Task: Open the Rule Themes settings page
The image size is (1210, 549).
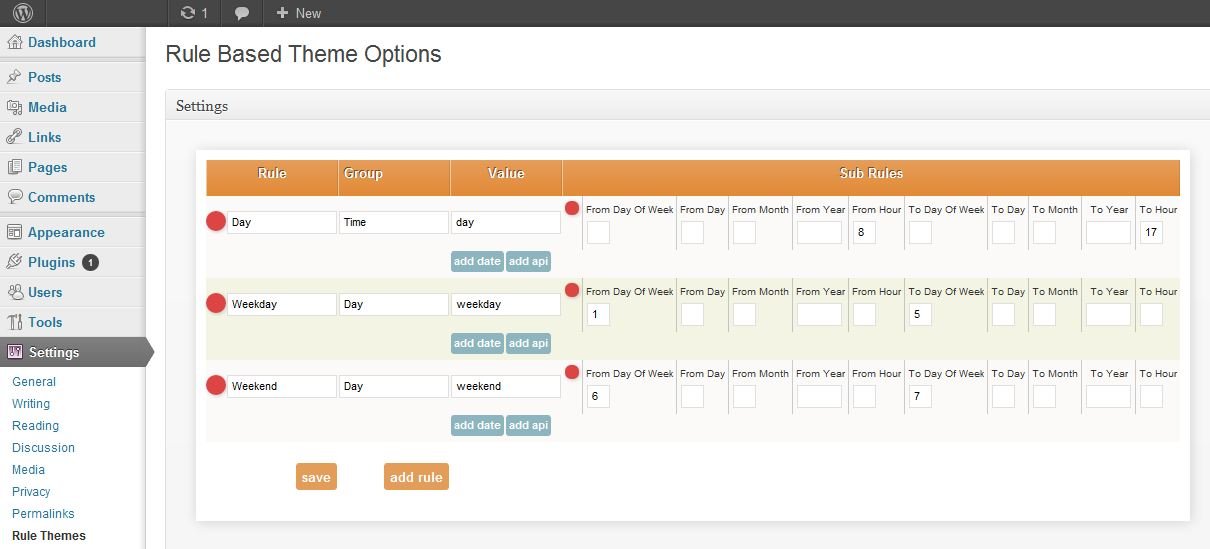Action: [x=49, y=536]
